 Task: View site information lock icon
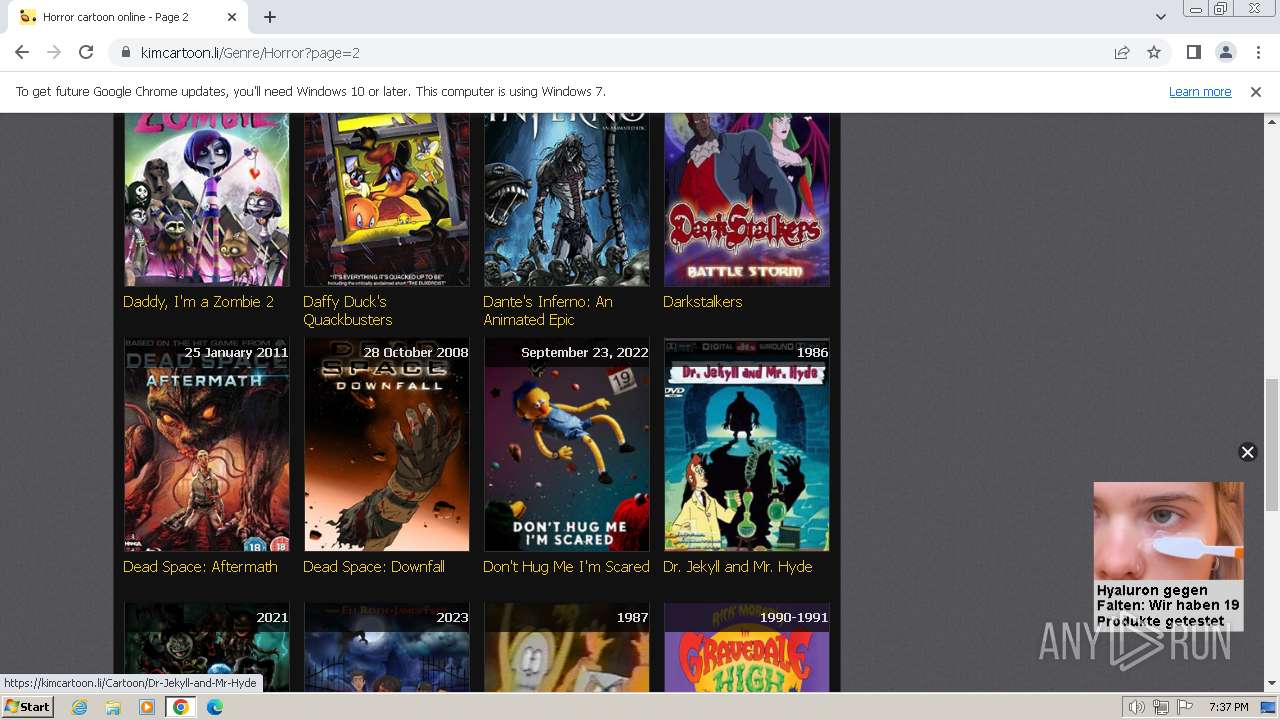tap(126, 52)
